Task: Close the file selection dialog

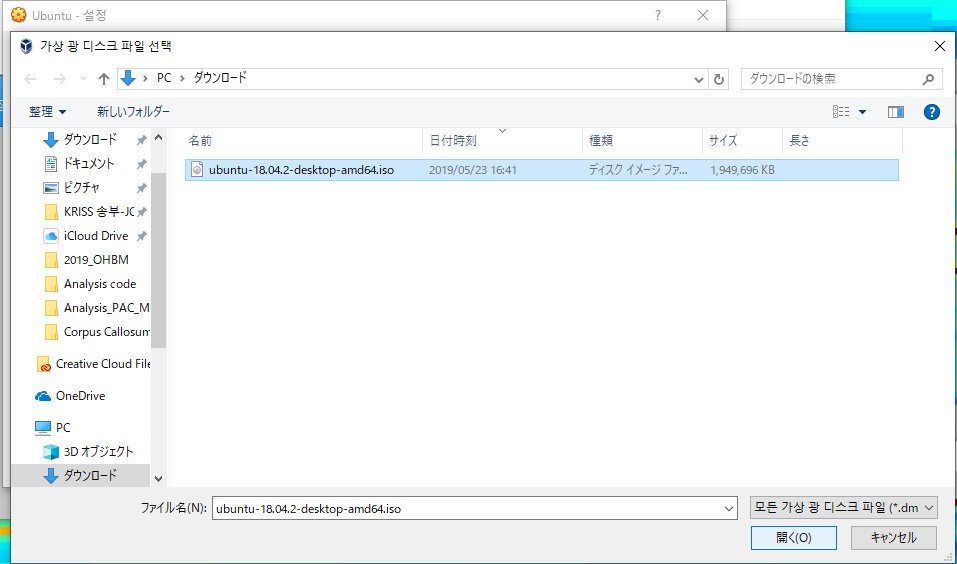Action: [940, 46]
